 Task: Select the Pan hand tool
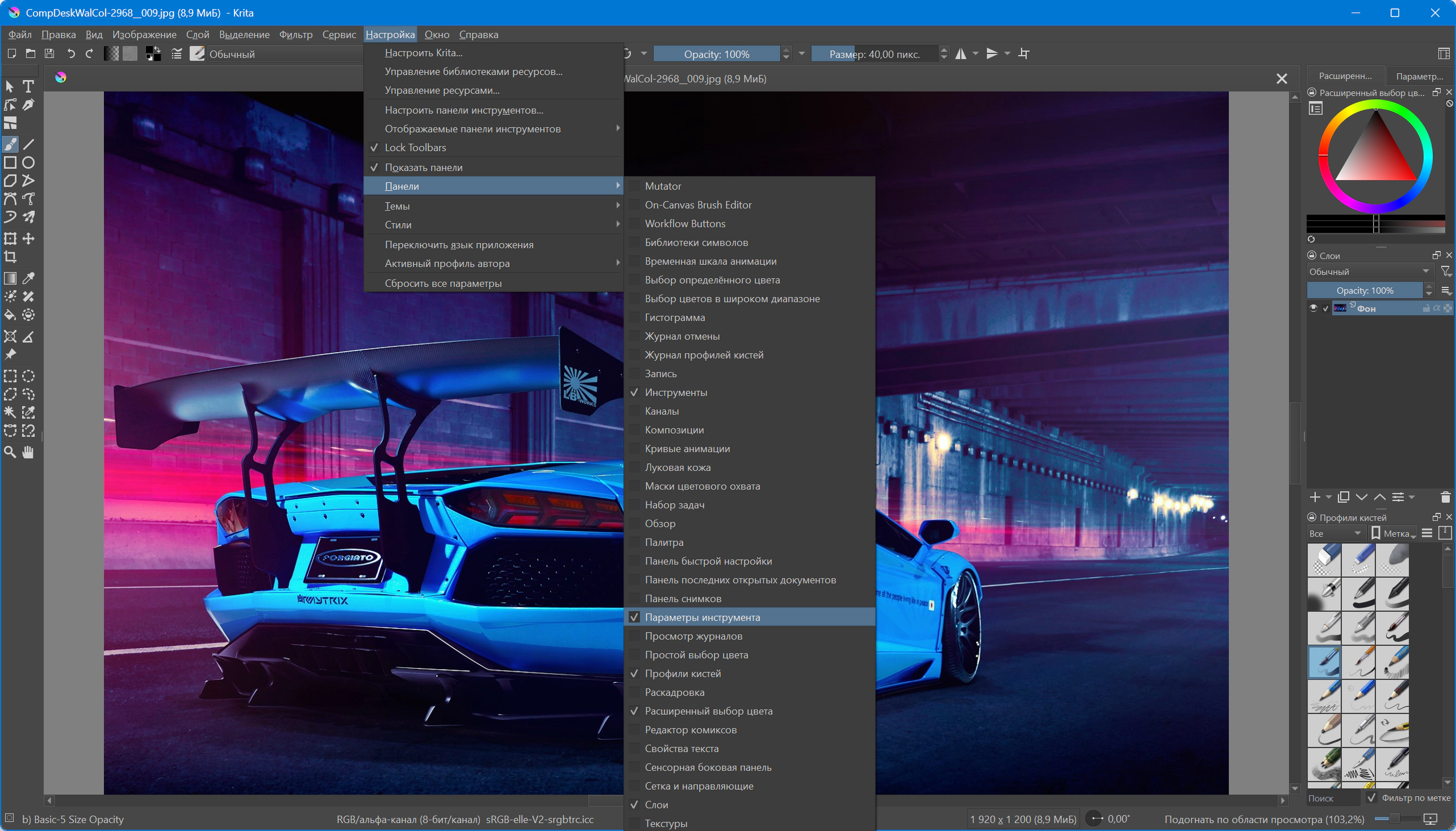point(28,453)
